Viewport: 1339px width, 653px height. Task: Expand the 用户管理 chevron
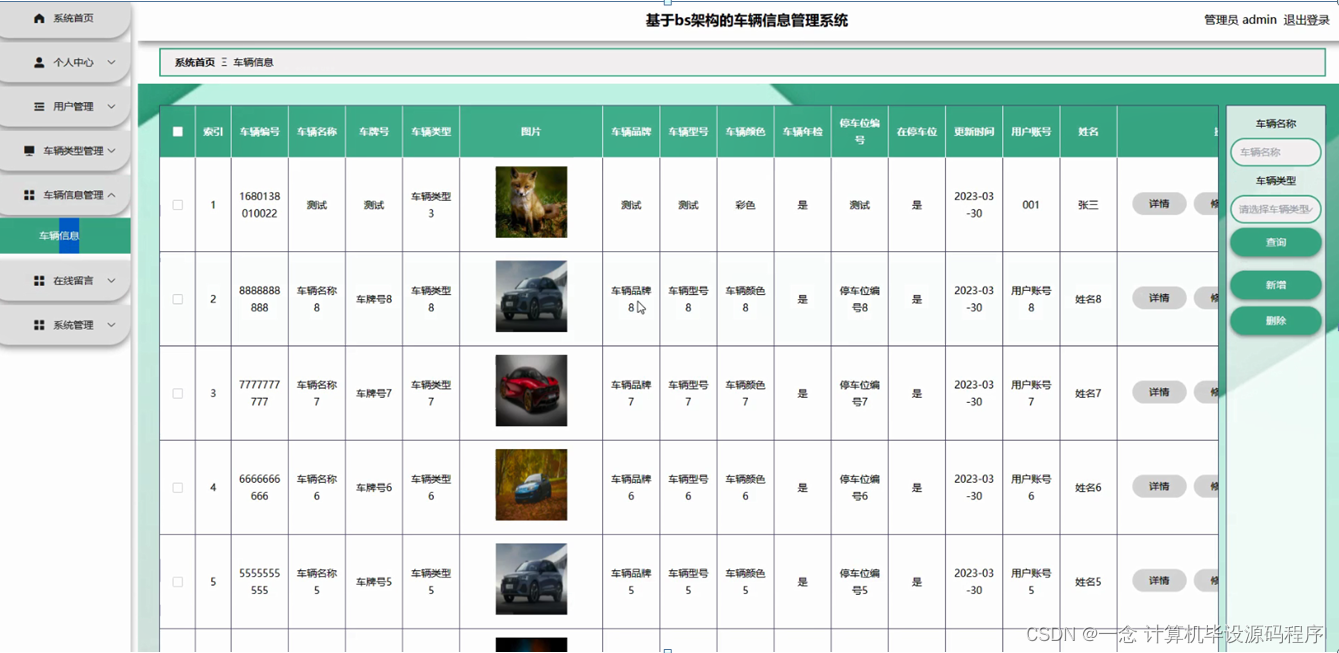(x=111, y=106)
